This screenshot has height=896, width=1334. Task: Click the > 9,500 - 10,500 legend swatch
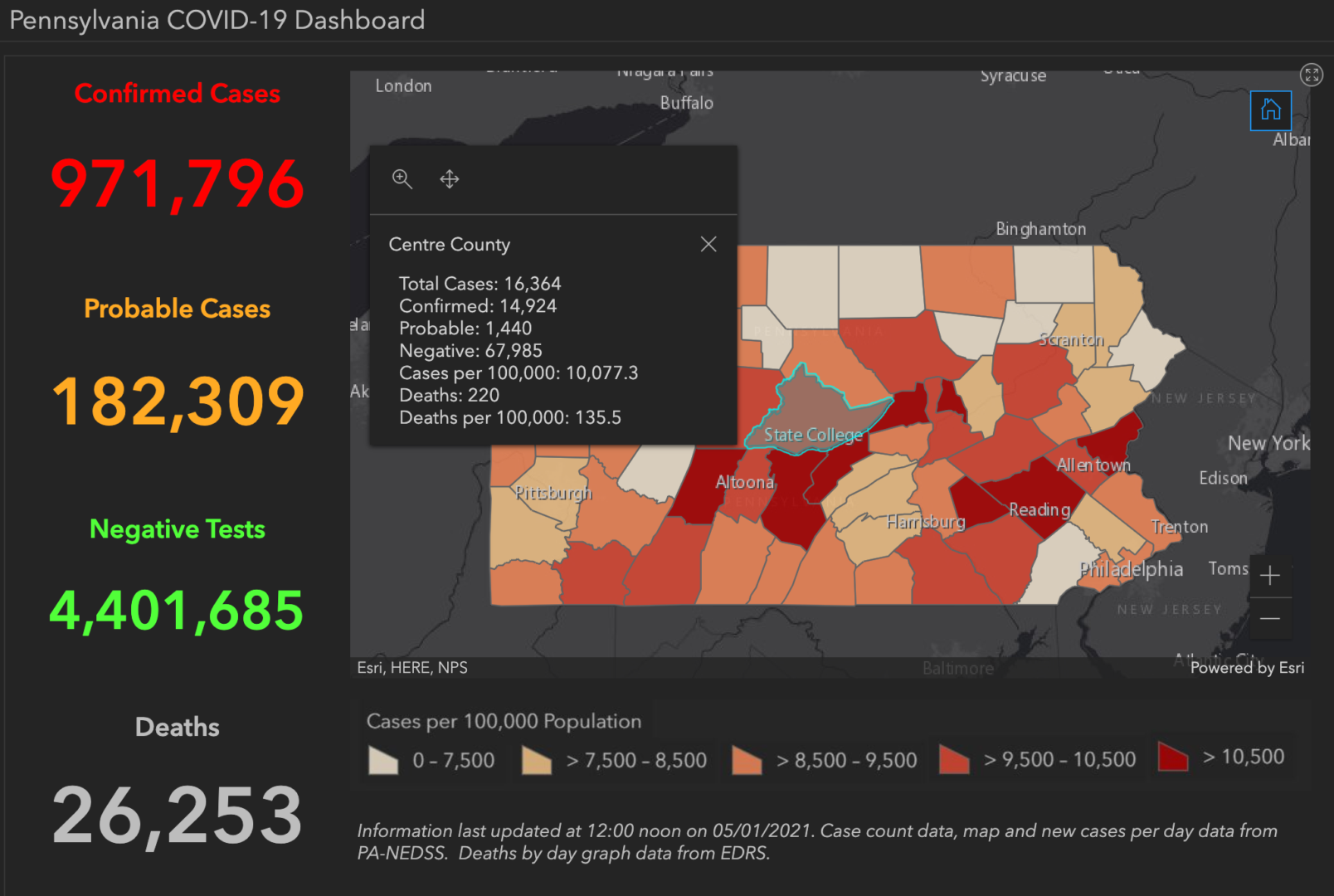954,759
